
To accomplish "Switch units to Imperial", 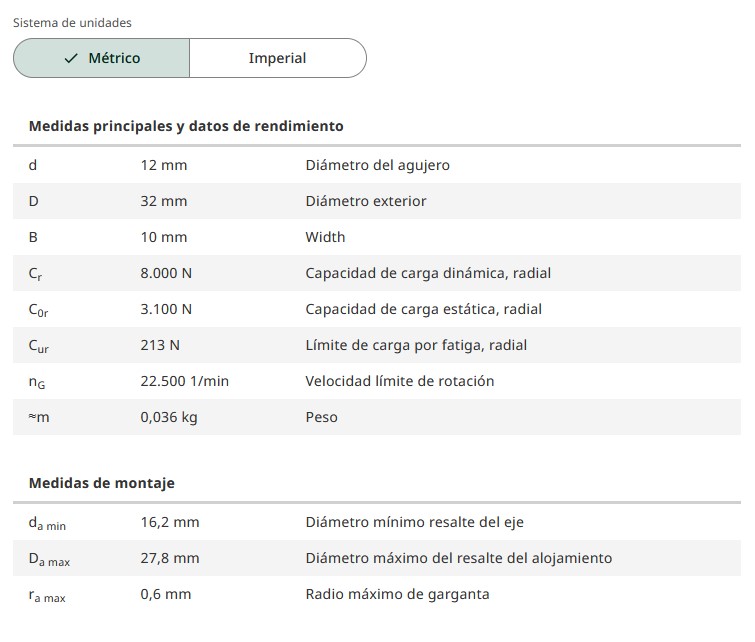I will (277, 58).
